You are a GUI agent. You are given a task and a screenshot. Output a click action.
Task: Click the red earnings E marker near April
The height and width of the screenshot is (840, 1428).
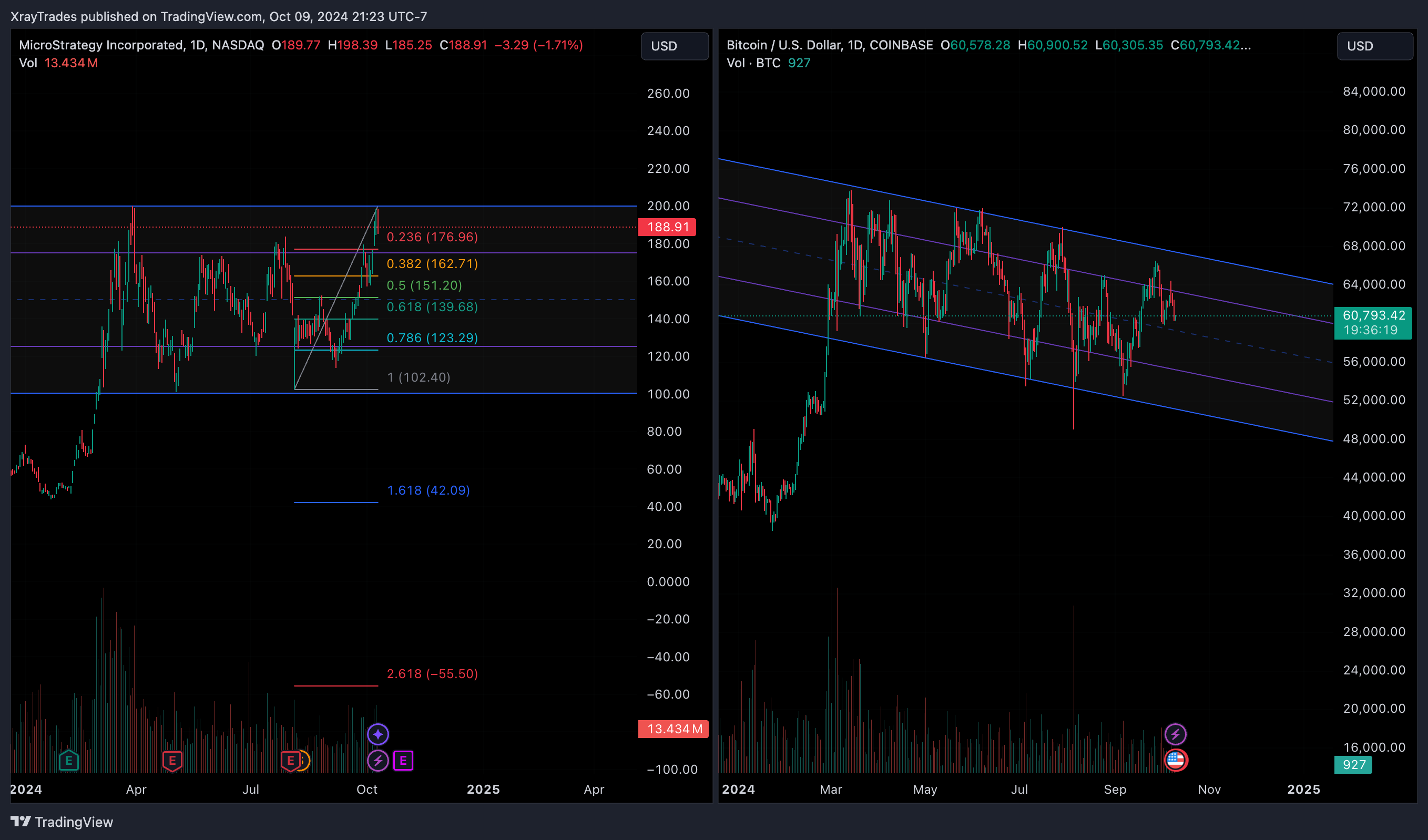pos(172,761)
